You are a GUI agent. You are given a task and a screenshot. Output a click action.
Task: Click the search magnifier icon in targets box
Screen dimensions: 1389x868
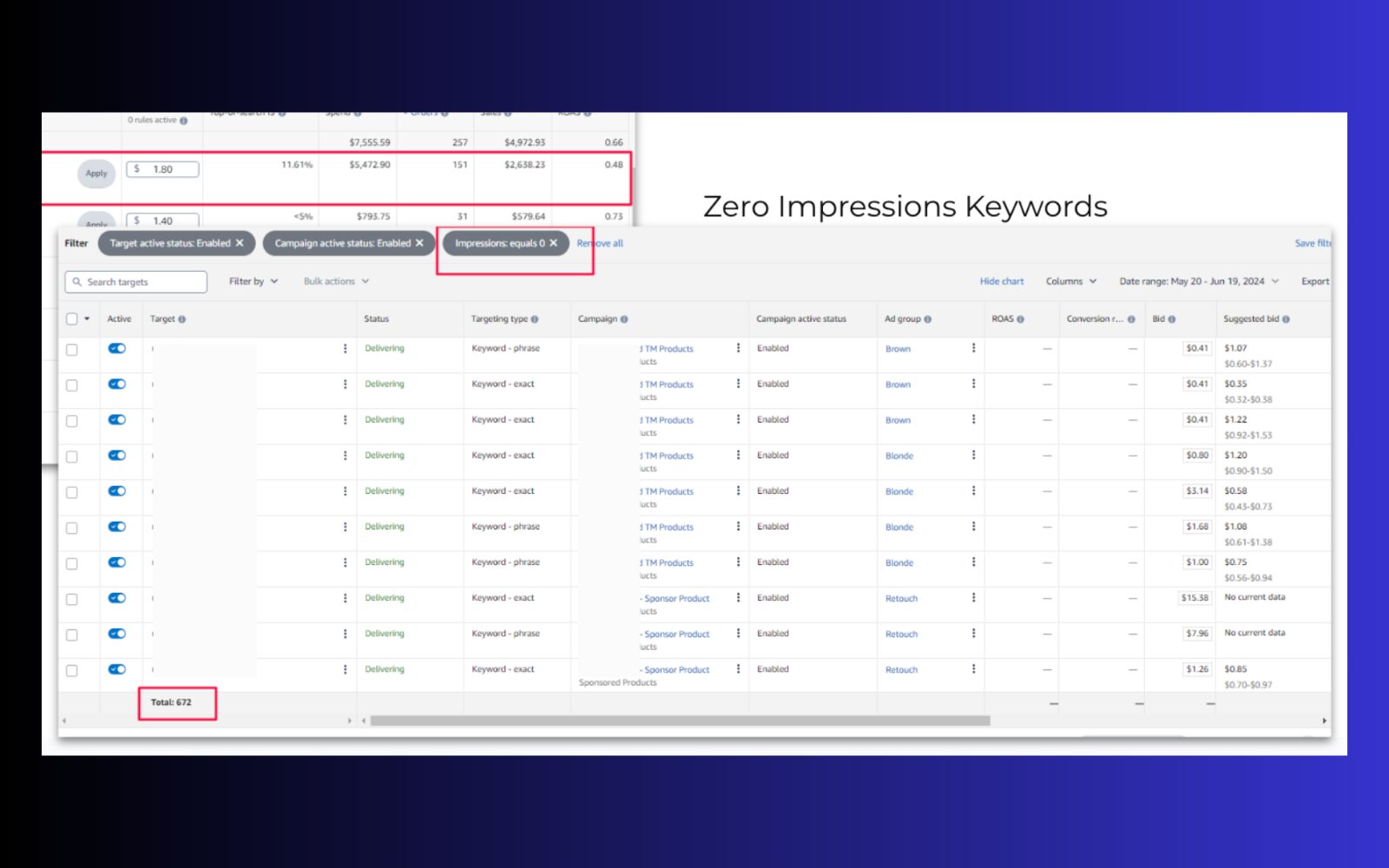[77, 282]
